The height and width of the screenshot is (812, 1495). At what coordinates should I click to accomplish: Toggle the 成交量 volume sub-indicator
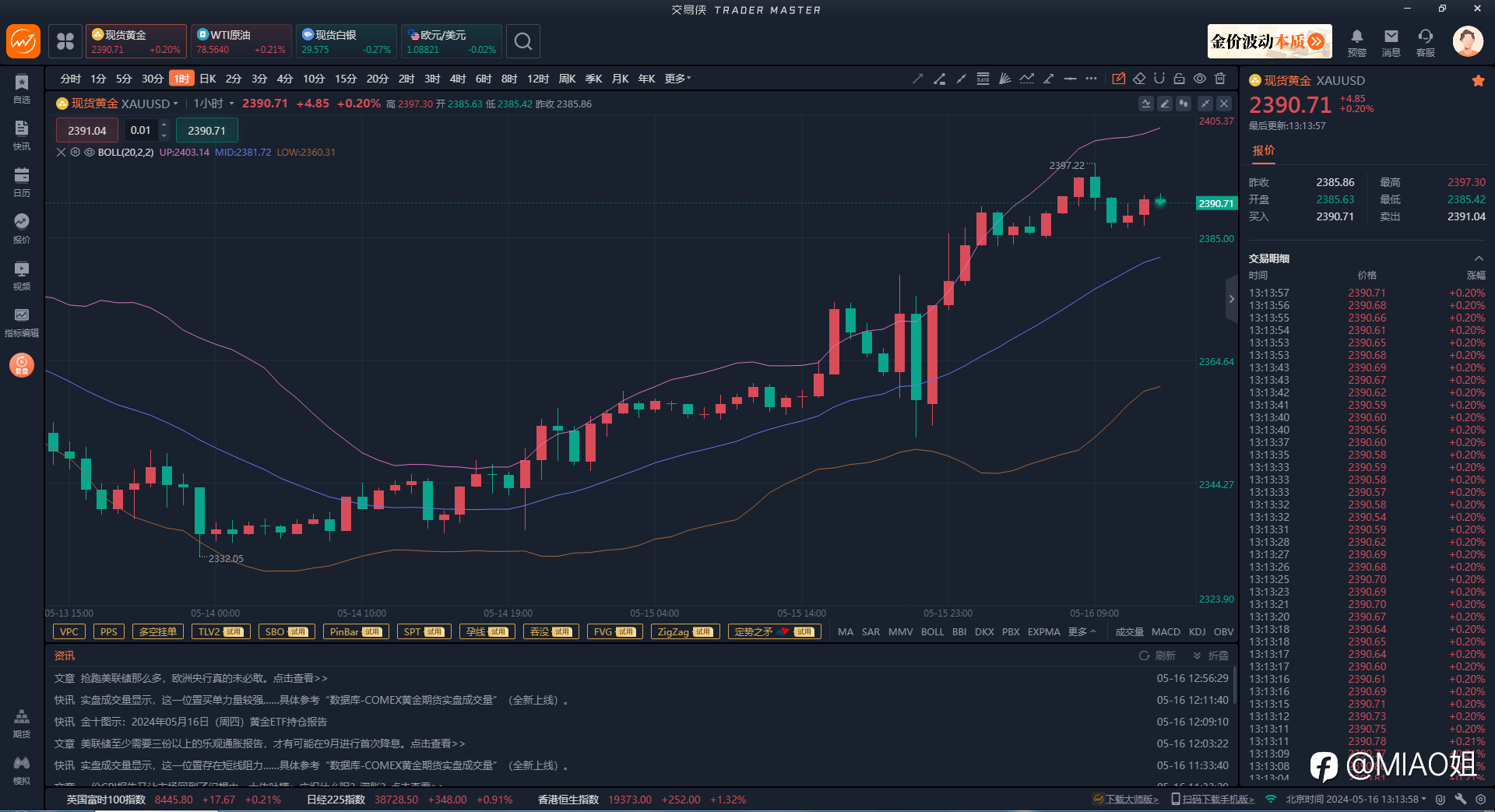tap(1129, 632)
